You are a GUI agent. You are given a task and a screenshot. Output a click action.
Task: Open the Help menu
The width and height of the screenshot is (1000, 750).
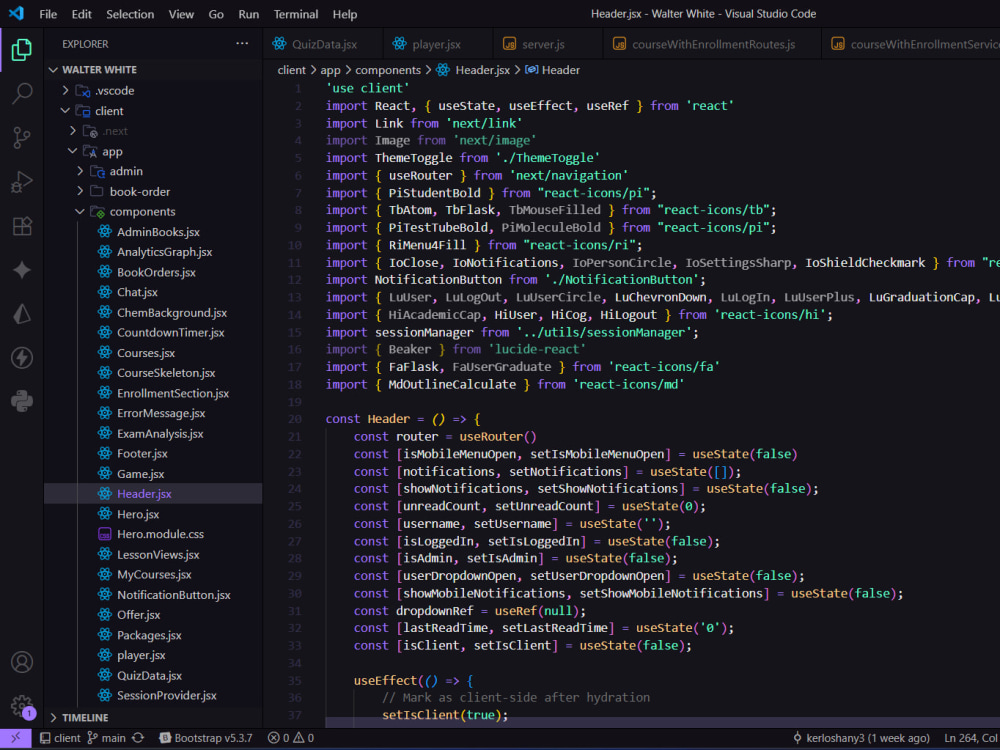pyautogui.click(x=345, y=14)
